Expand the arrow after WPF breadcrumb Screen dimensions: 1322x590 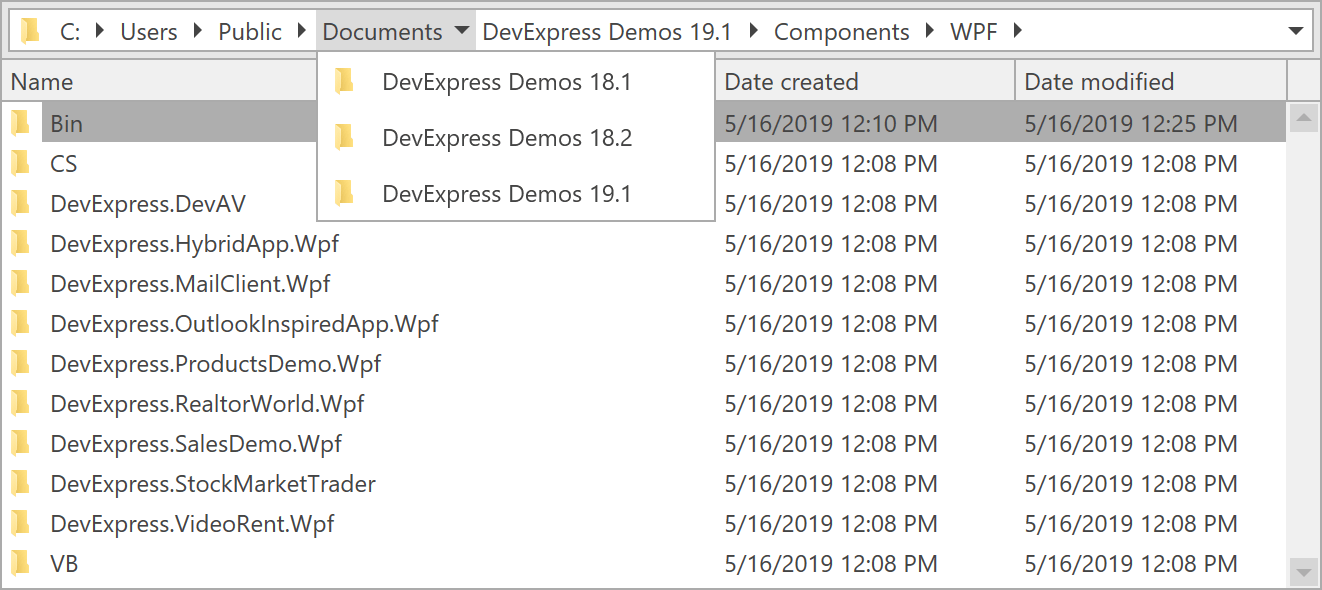(x=1018, y=32)
